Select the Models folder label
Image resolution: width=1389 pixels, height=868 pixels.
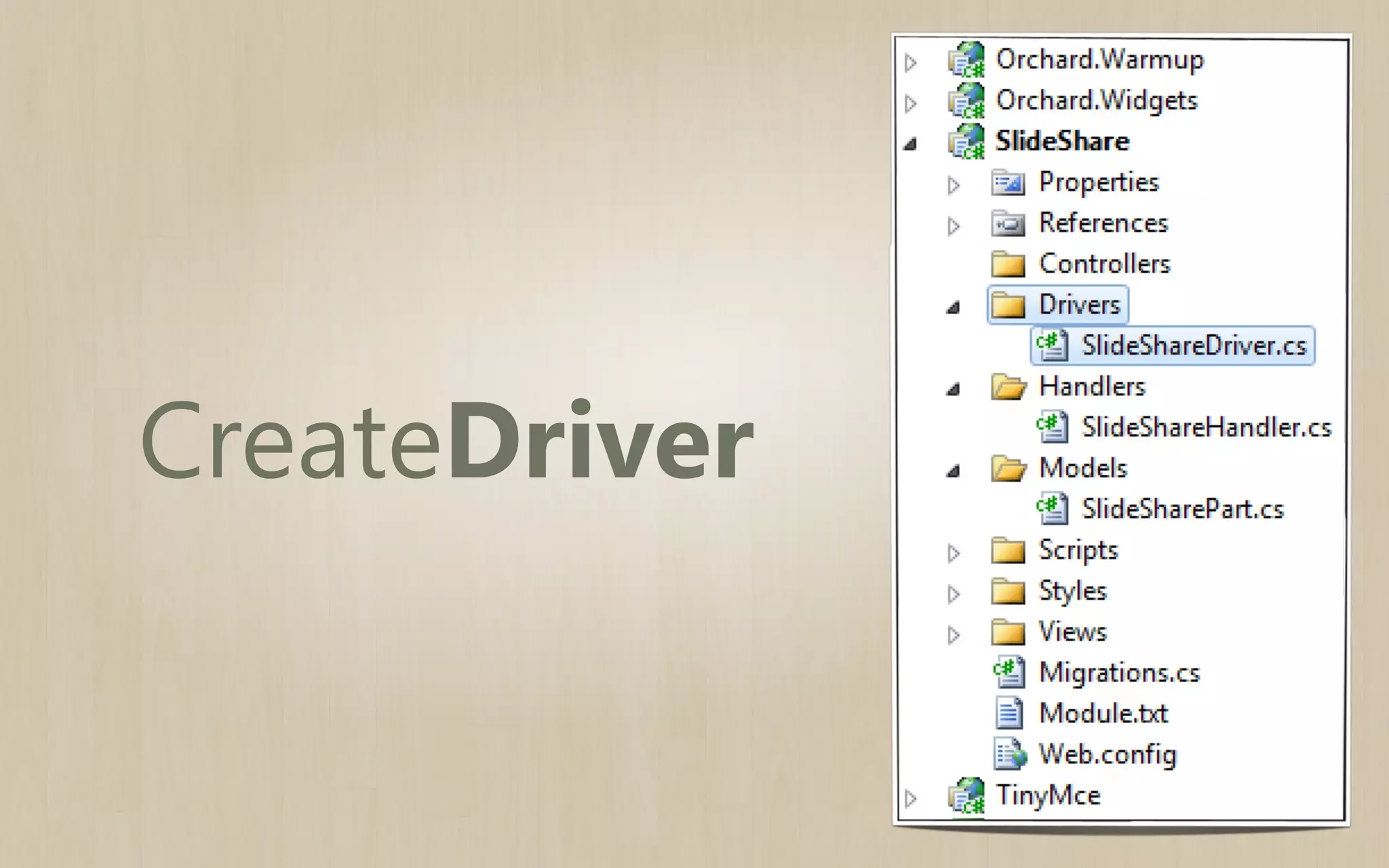point(1083,469)
